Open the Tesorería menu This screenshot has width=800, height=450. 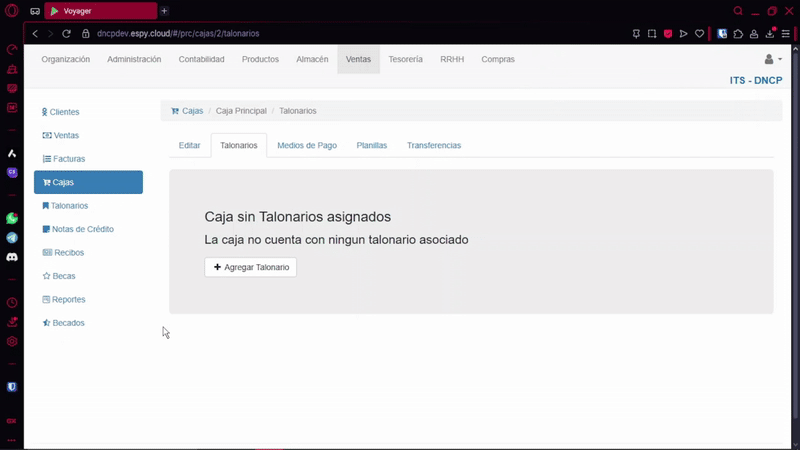click(x=406, y=59)
